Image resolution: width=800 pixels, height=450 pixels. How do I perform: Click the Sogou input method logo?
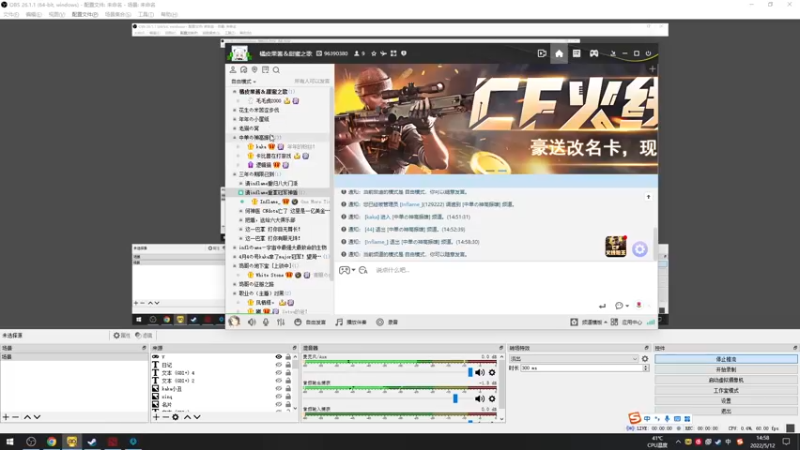(x=634, y=418)
